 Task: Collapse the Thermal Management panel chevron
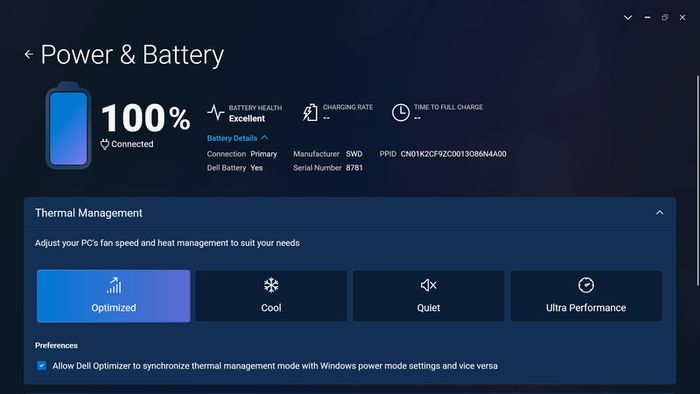[x=659, y=213]
